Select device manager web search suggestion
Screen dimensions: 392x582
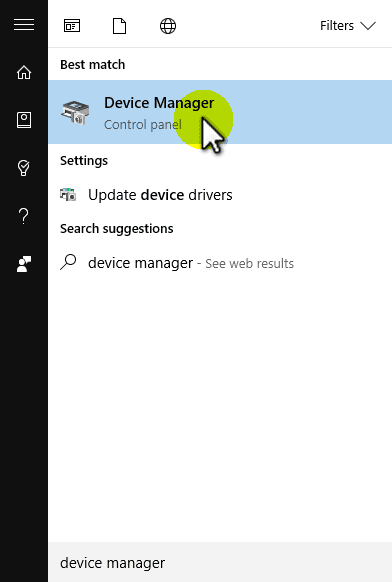(x=220, y=263)
